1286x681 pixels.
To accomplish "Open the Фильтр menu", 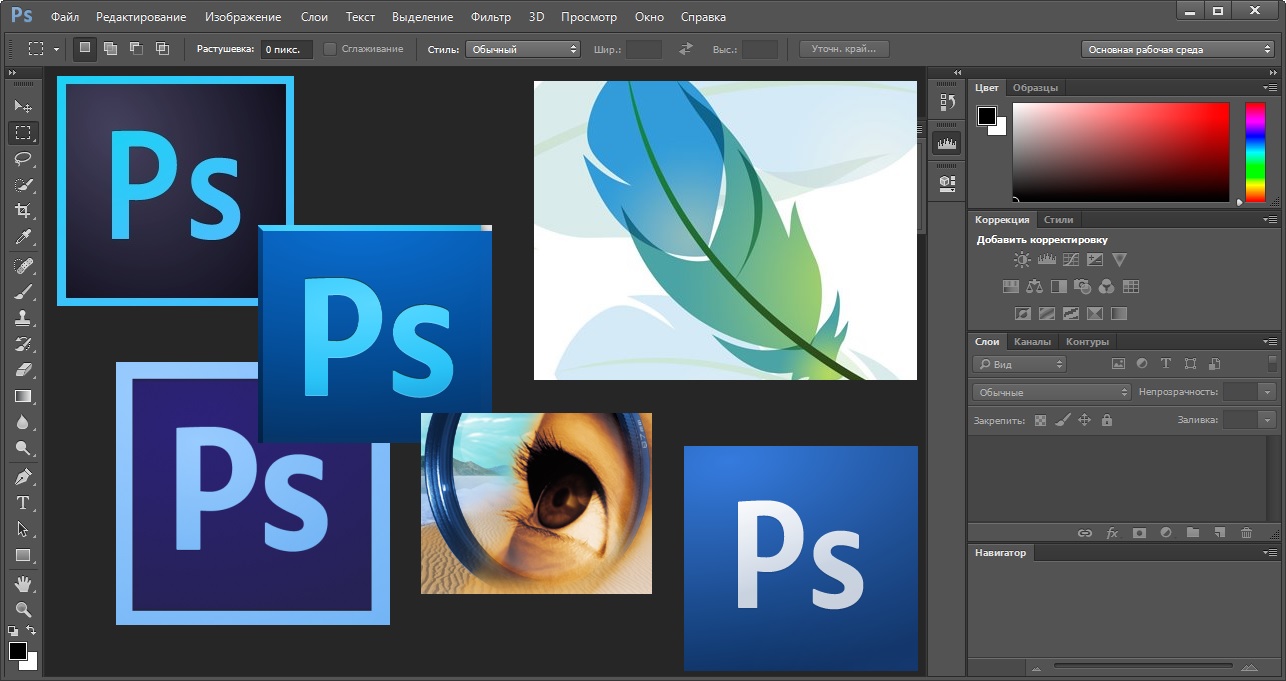I will (x=490, y=17).
